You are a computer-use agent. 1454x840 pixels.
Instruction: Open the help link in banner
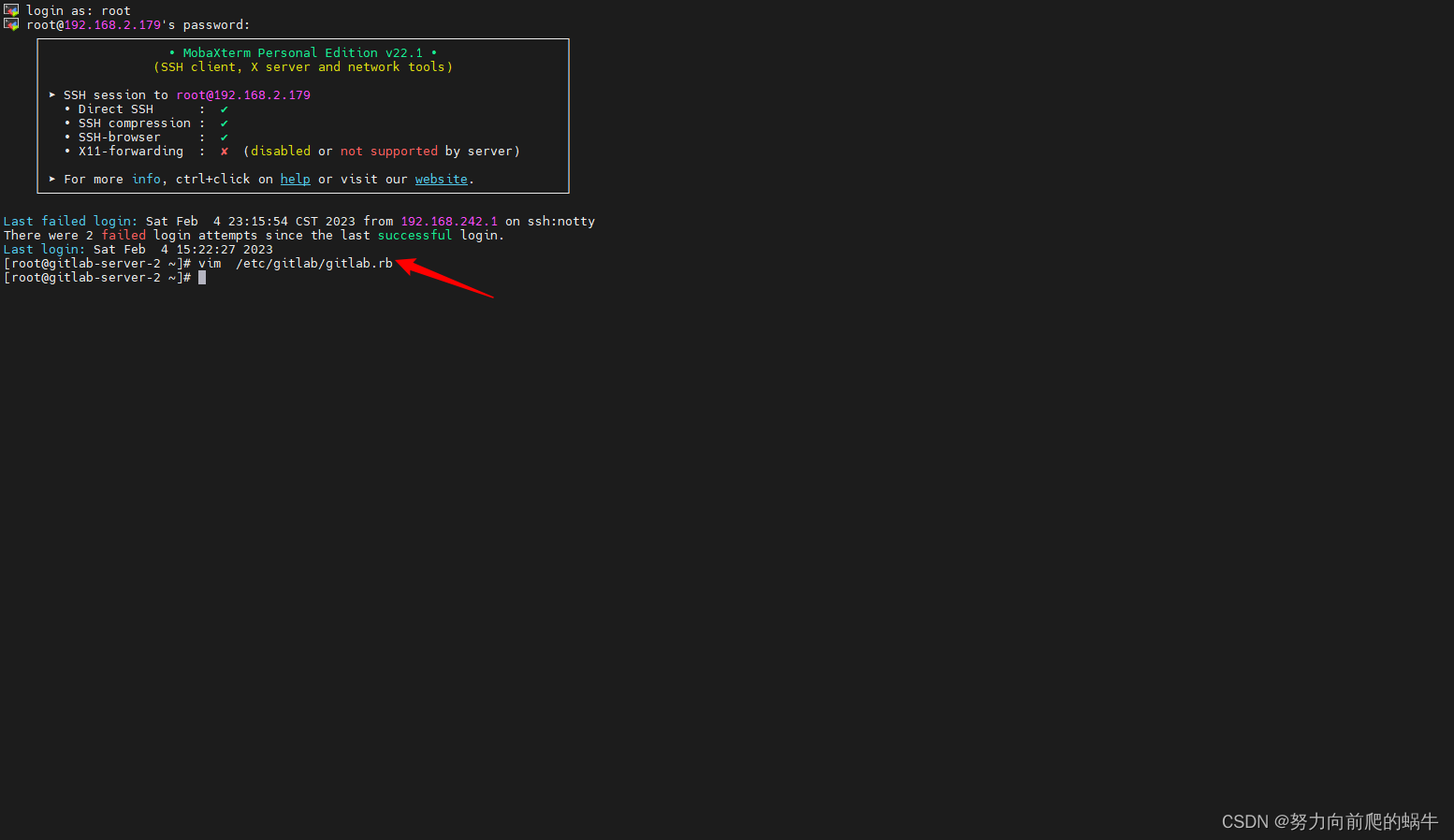pyautogui.click(x=295, y=180)
